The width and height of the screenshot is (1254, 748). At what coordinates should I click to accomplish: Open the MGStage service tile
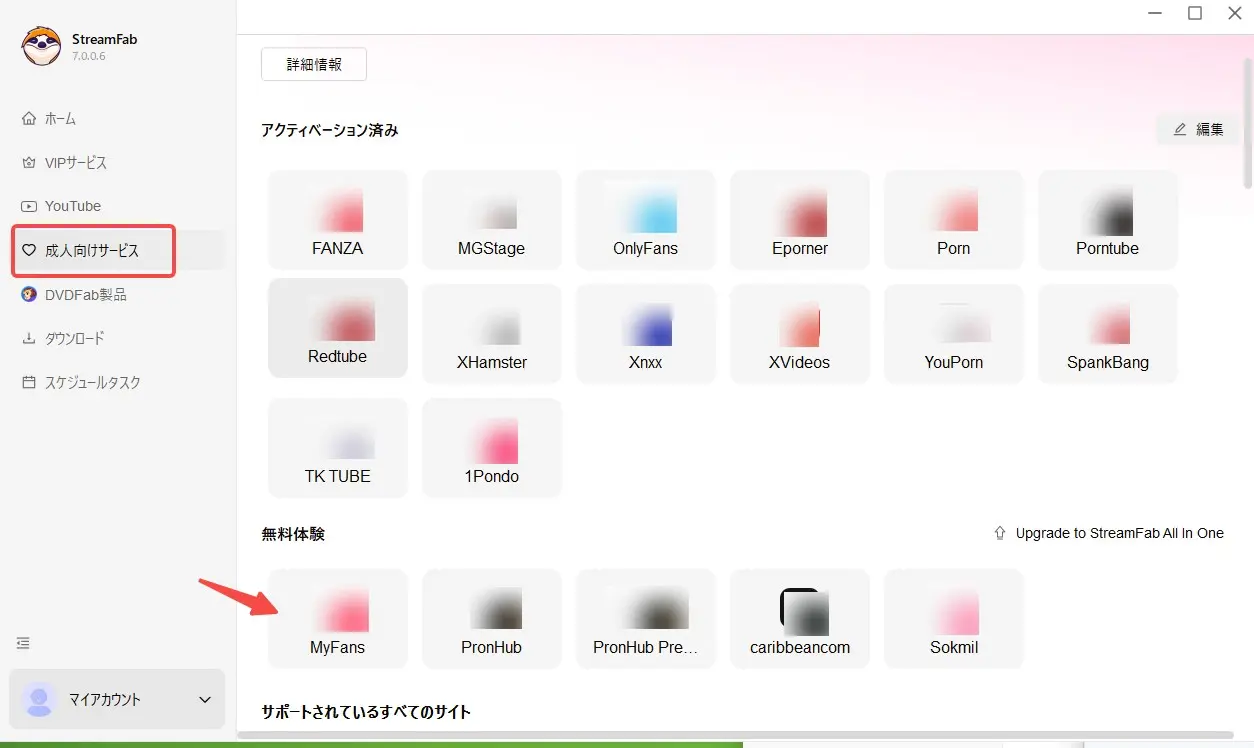[x=492, y=220]
